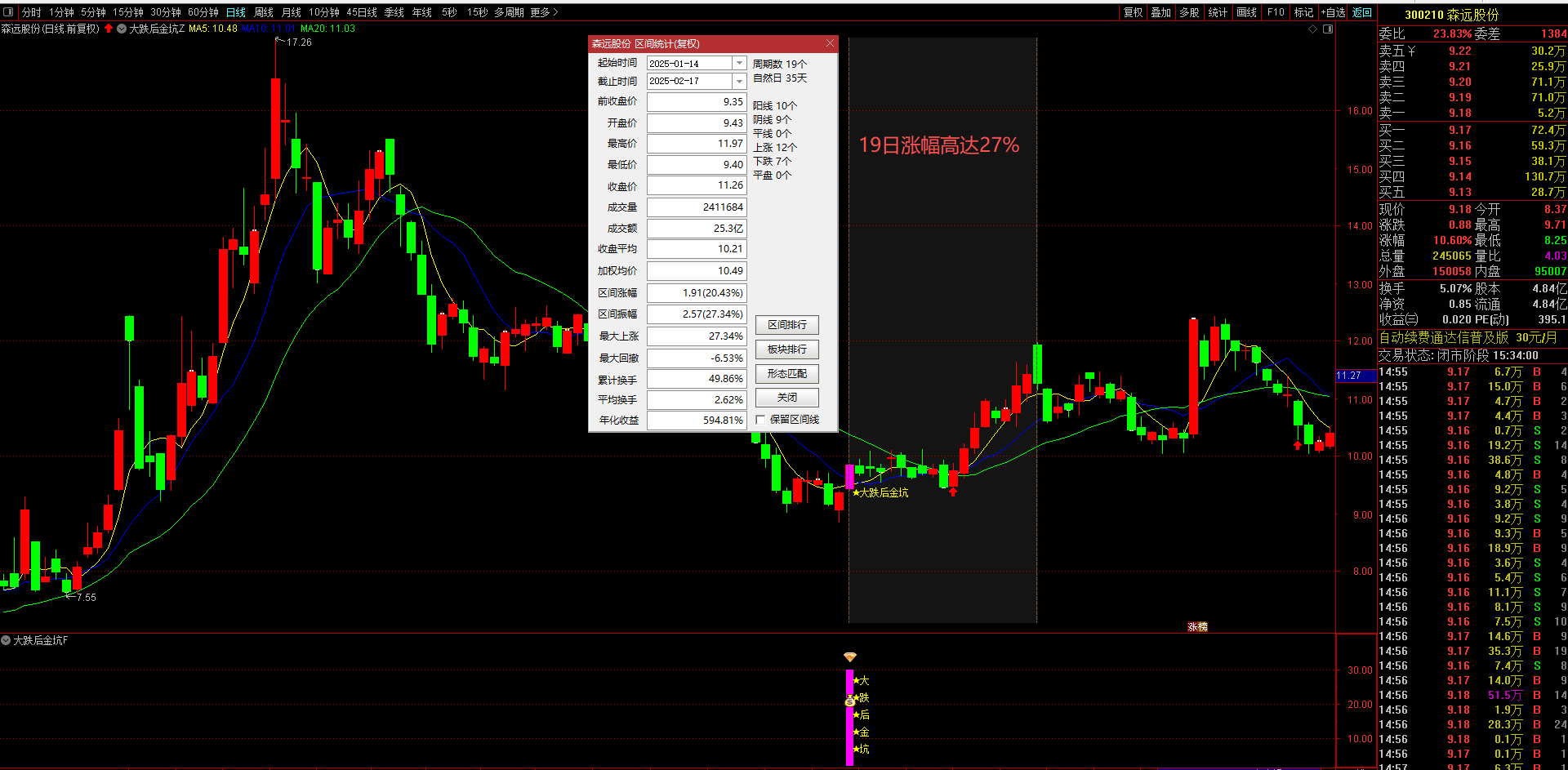Click the 年化收益 value 594.81%

[697, 421]
